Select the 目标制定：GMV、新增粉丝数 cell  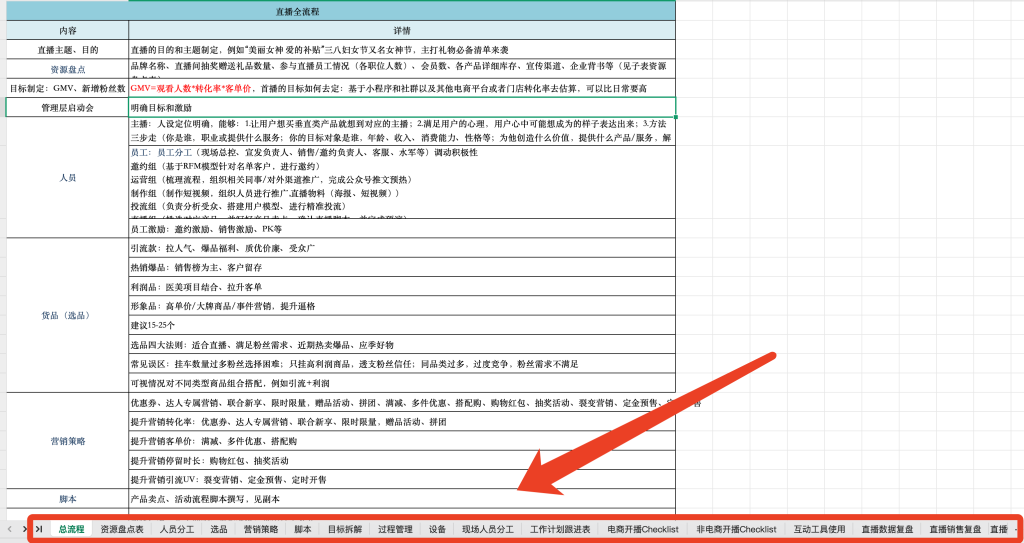point(67,88)
